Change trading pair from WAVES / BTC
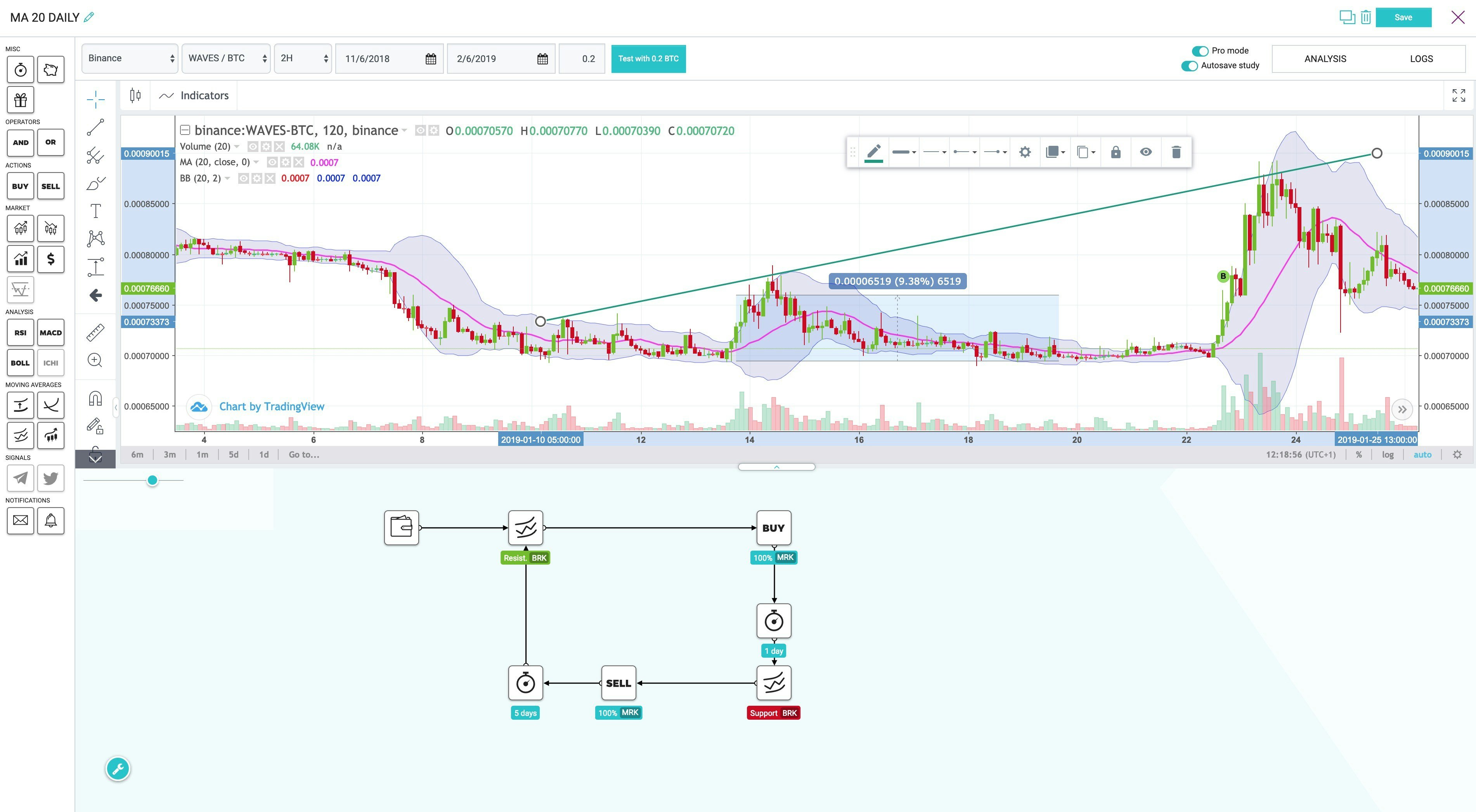 click(x=226, y=58)
